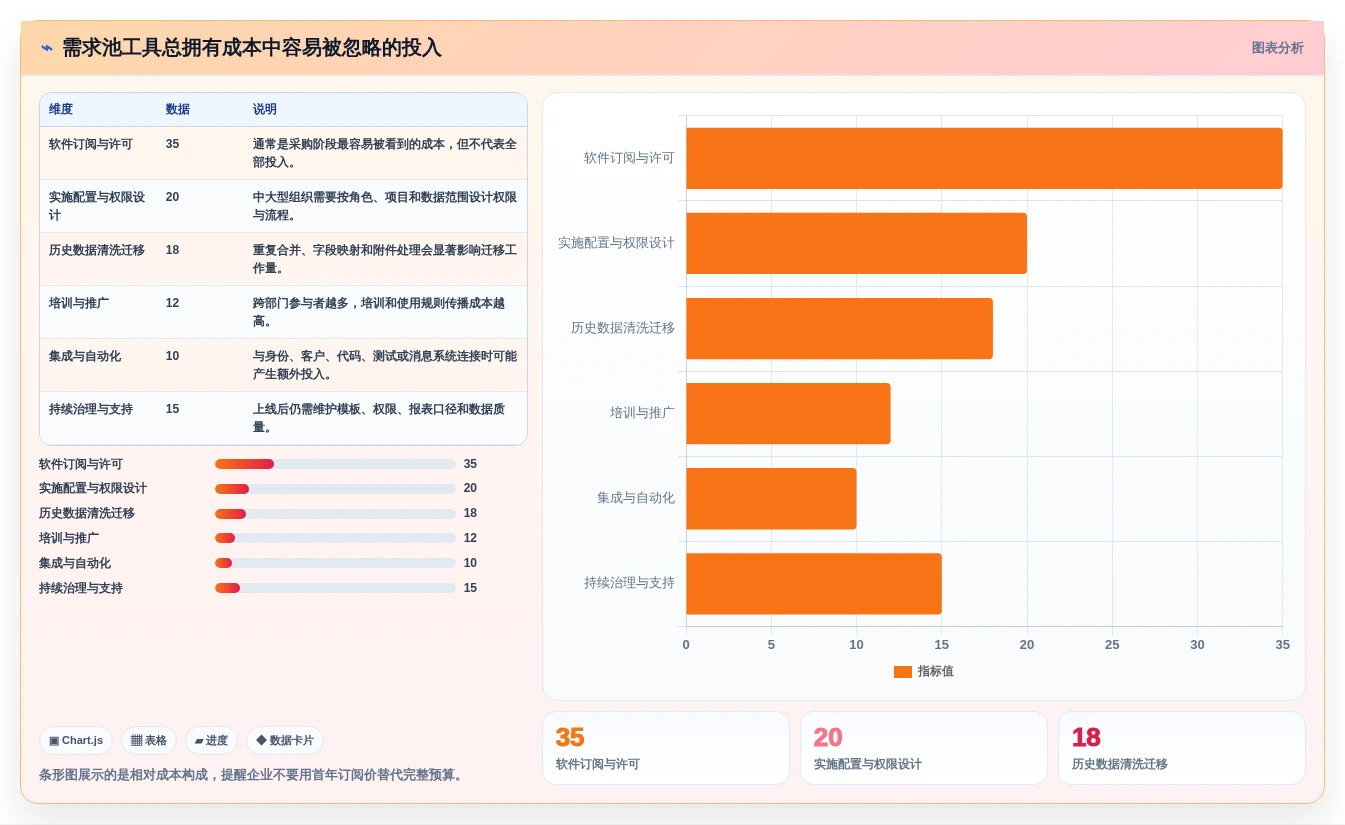Open the data card showing 20
The width and height of the screenshot is (1345, 825).
[924, 748]
